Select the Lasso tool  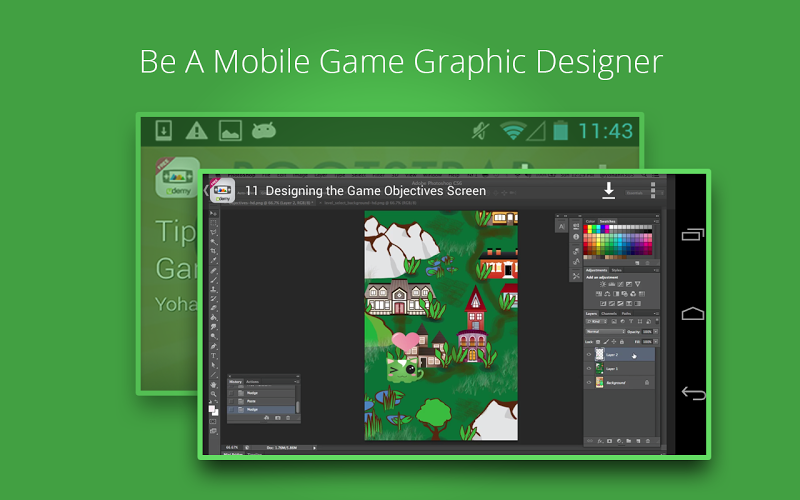click(x=213, y=232)
